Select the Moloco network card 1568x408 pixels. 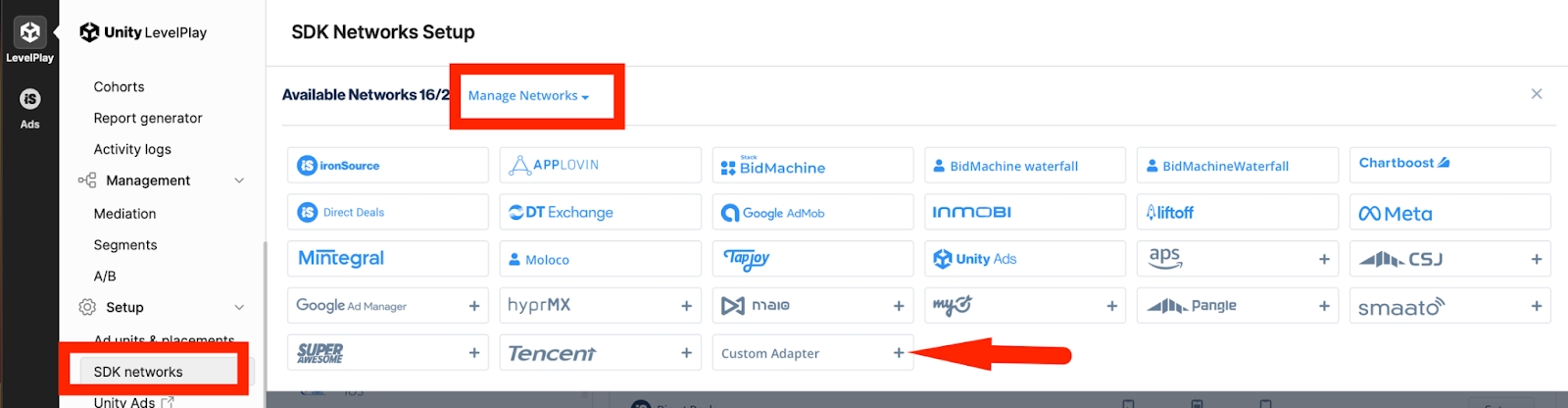coord(600,259)
